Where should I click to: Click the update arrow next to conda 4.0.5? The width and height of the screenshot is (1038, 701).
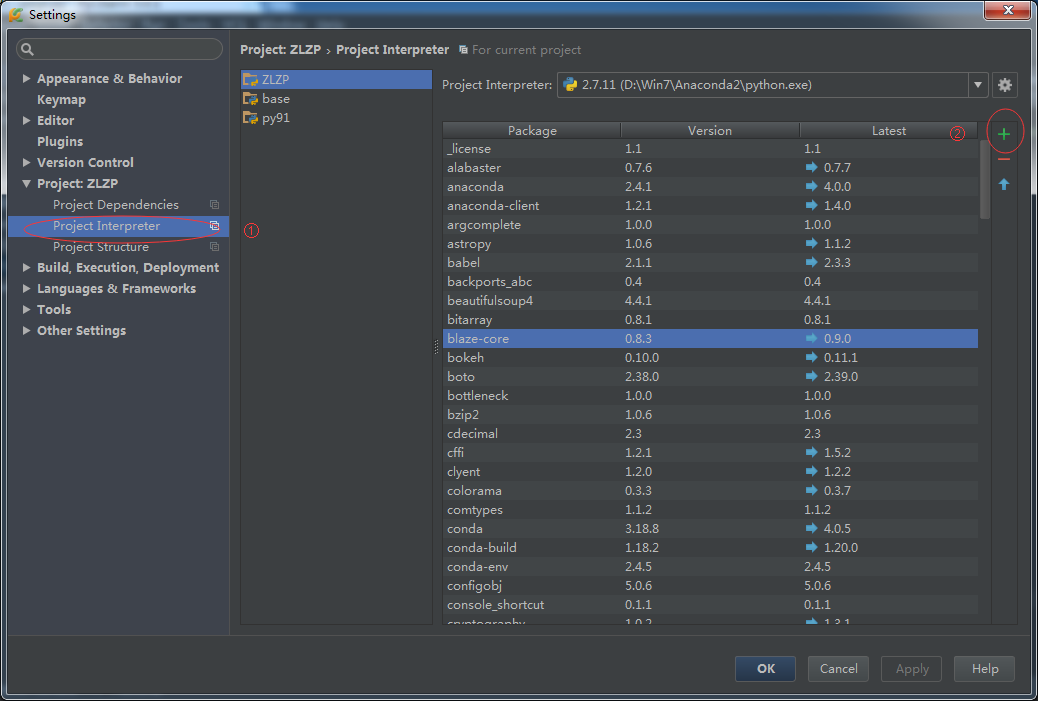(811, 528)
